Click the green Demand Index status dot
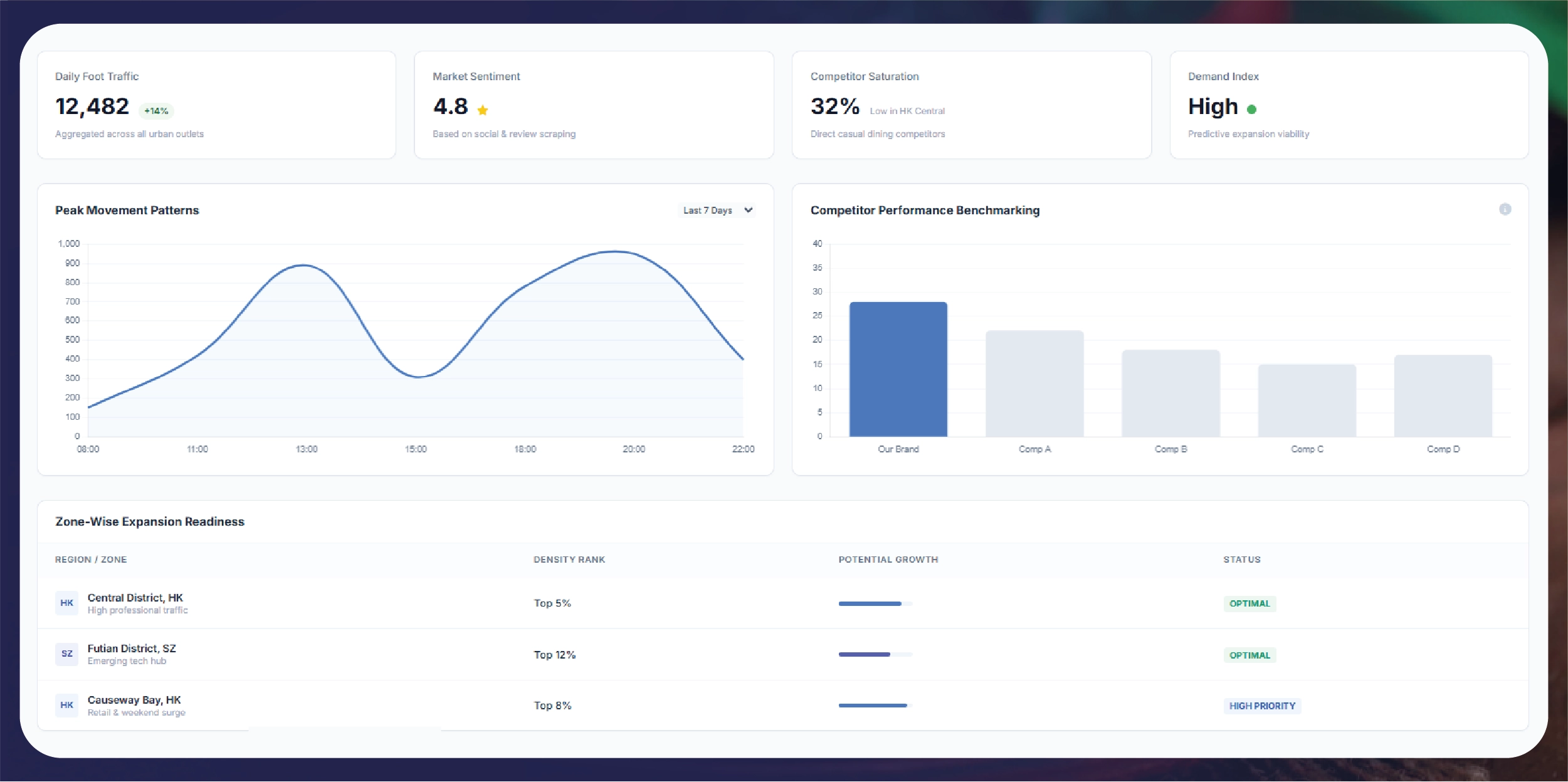Viewport: 1568px width, 782px height. pyautogui.click(x=1251, y=109)
